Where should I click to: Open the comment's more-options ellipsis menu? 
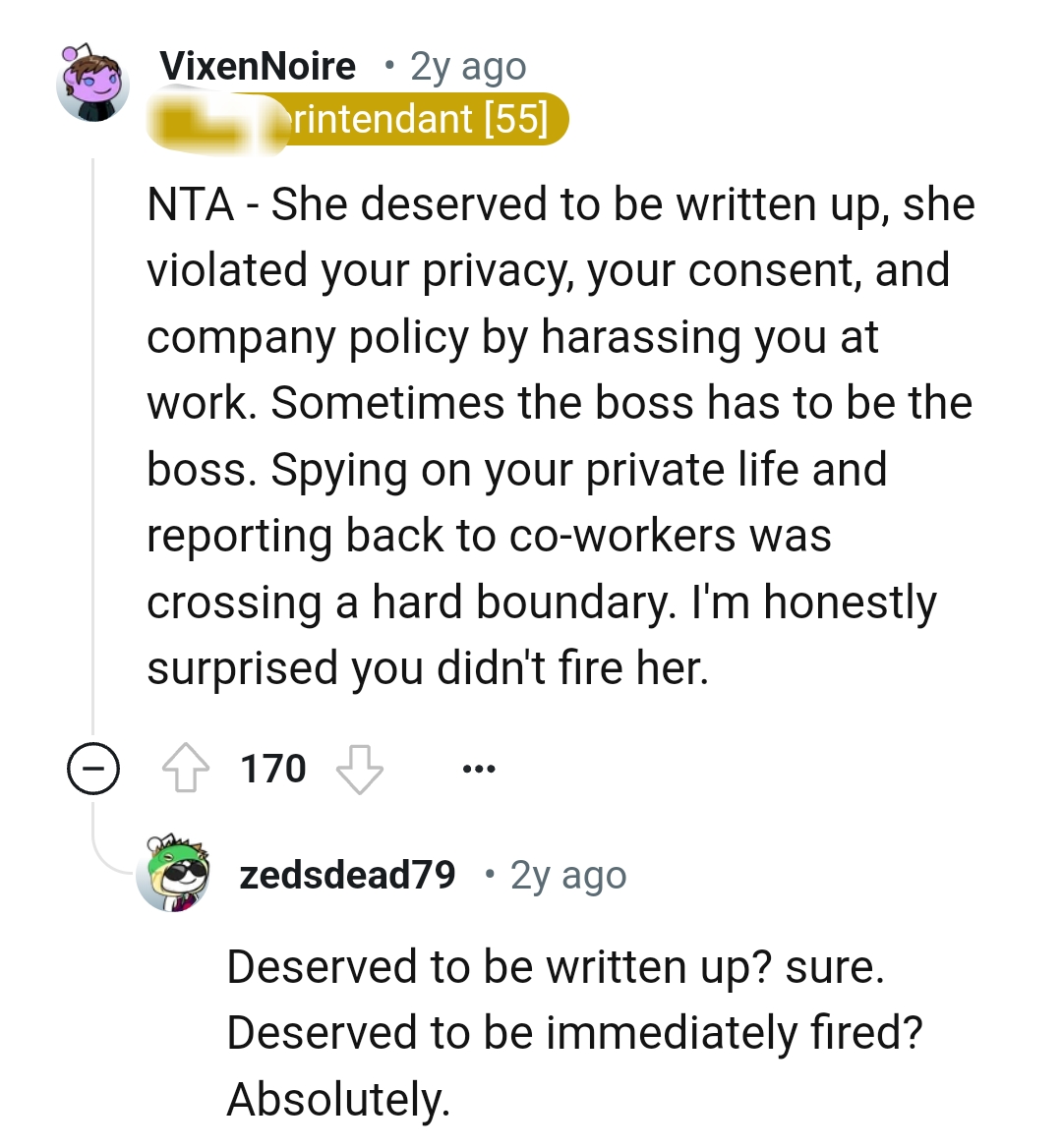(479, 768)
